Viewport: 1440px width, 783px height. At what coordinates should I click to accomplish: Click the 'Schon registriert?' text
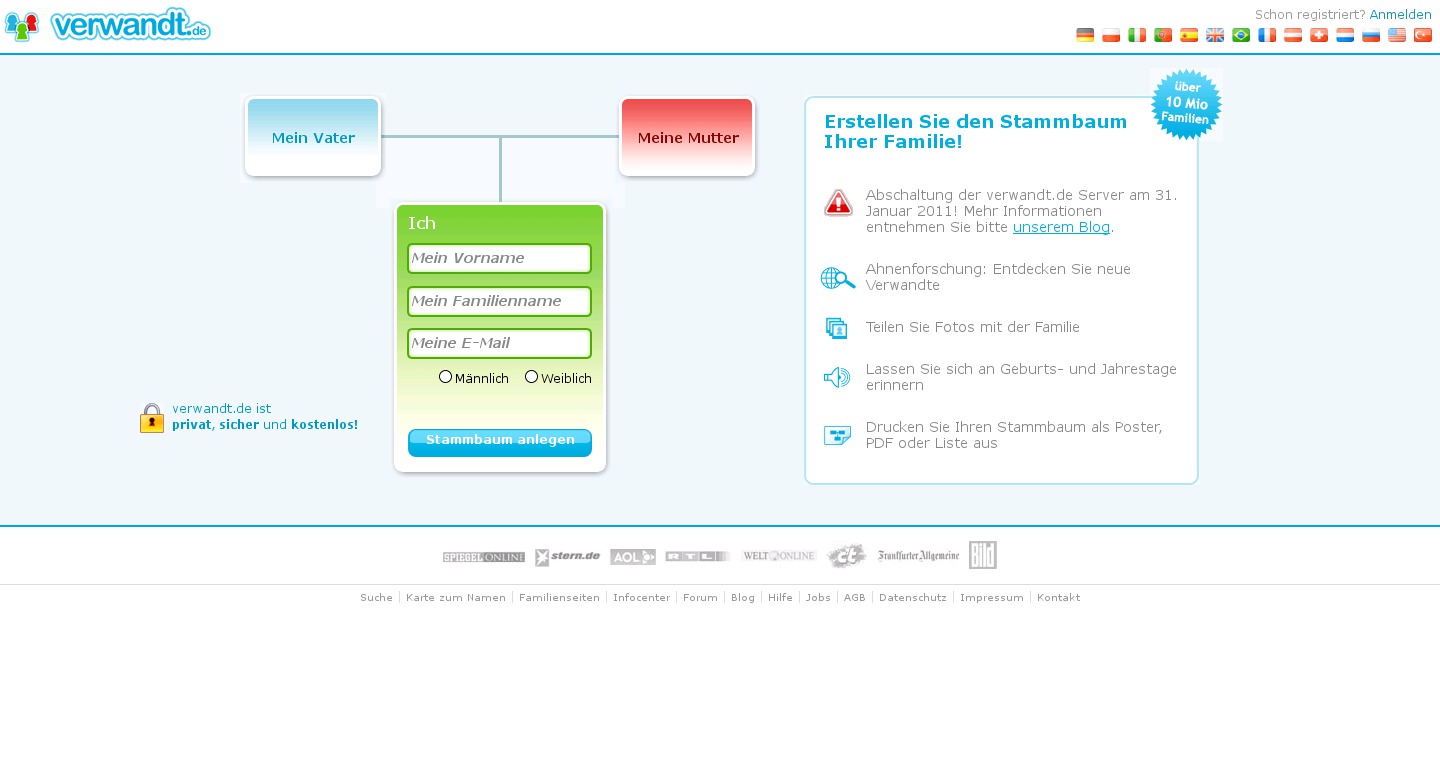tap(1310, 15)
